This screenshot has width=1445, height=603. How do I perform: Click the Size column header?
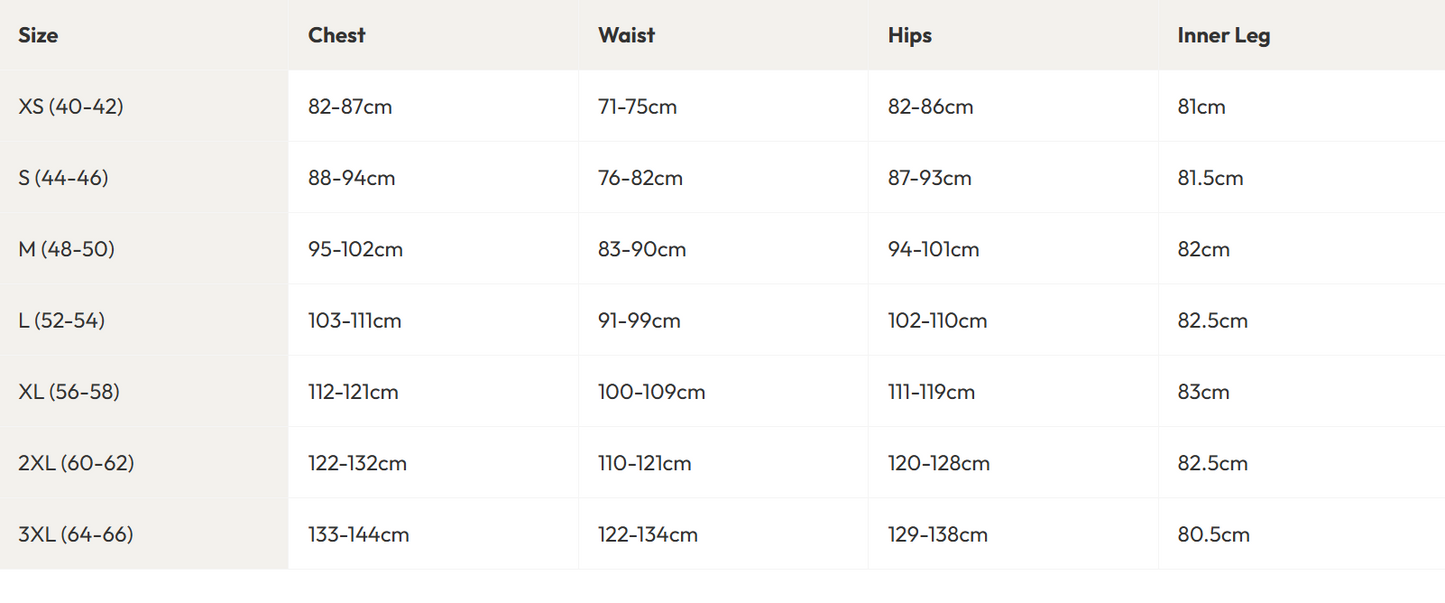coord(38,35)
